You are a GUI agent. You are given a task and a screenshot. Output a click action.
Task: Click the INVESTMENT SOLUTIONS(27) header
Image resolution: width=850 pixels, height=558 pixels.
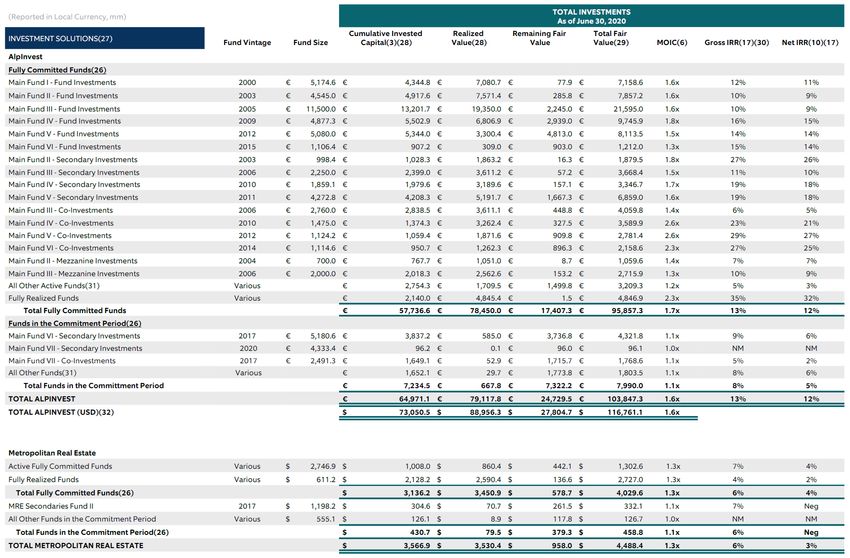point(105,39)
